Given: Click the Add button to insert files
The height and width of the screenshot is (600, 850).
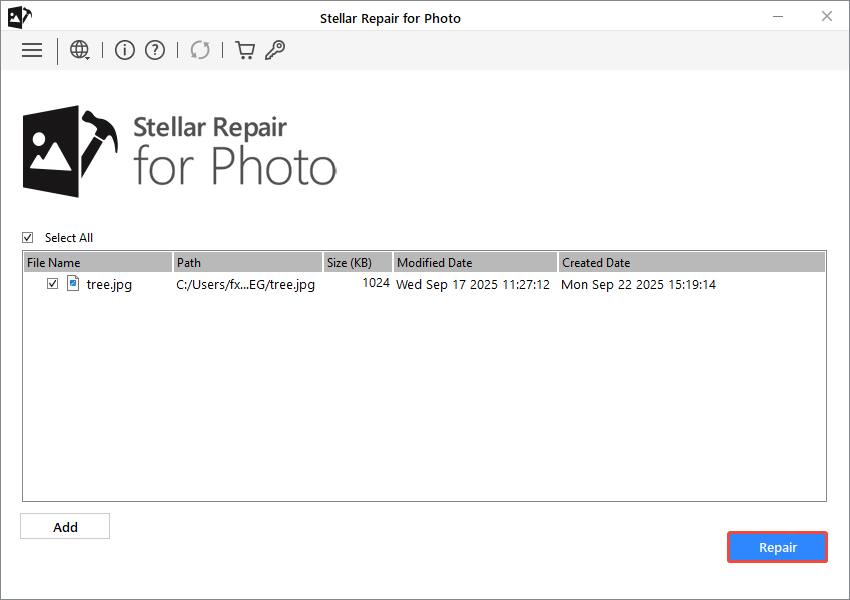Looking at the screenshot, I should [64, 526].
